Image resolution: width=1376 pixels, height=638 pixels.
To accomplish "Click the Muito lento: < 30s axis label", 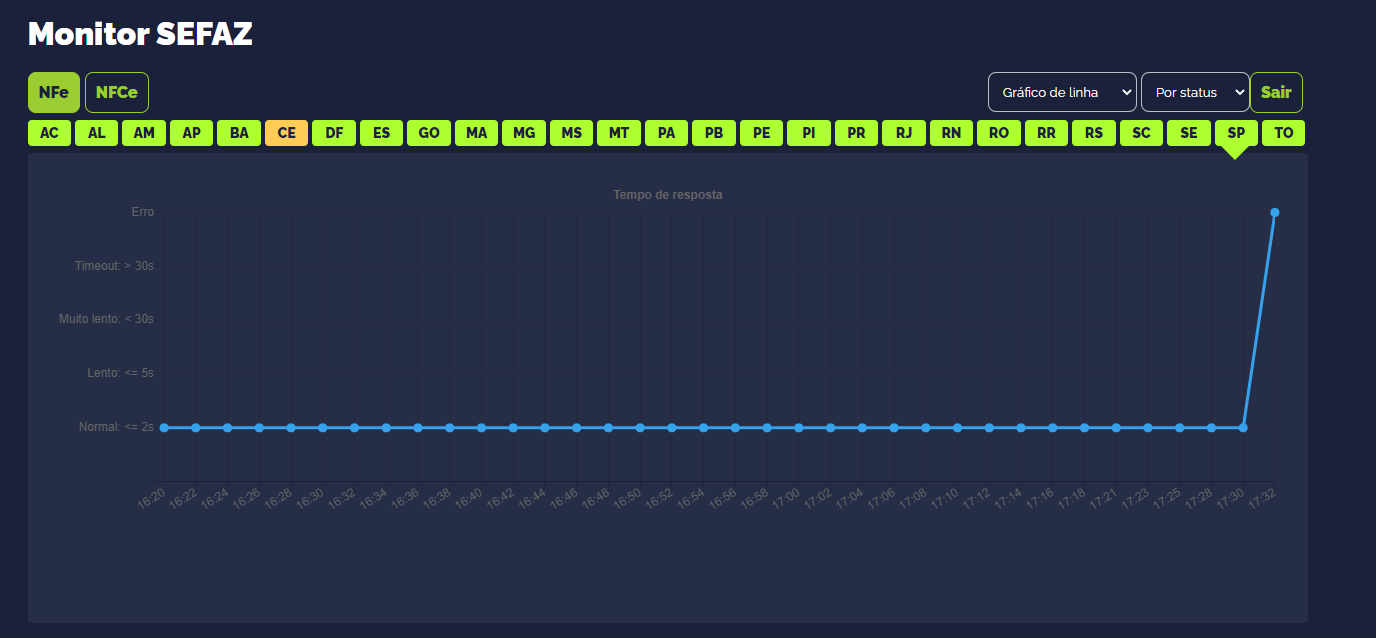I will pyautogui.click(x=107, y=319).
